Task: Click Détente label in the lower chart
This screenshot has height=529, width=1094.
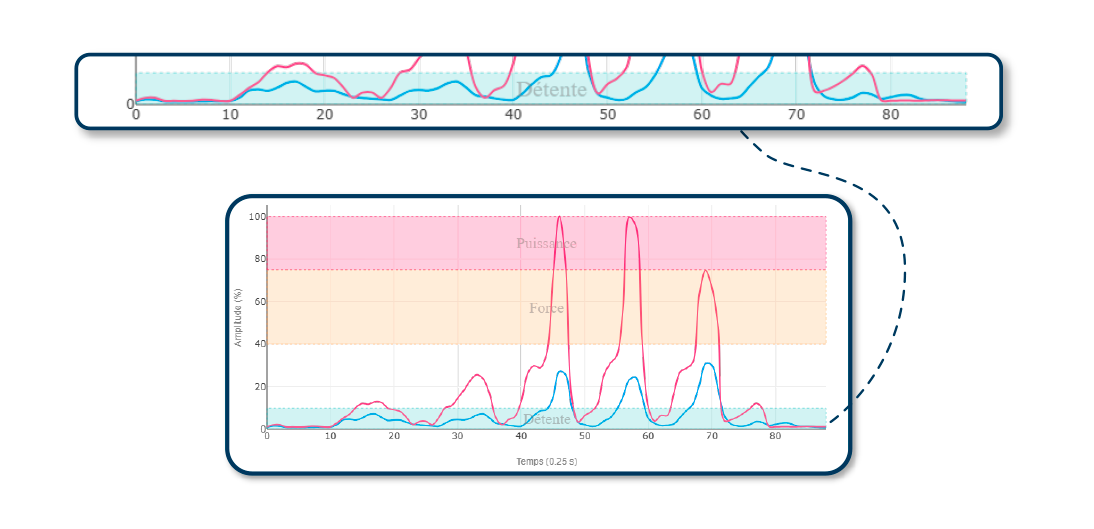Action: (546, 419)
